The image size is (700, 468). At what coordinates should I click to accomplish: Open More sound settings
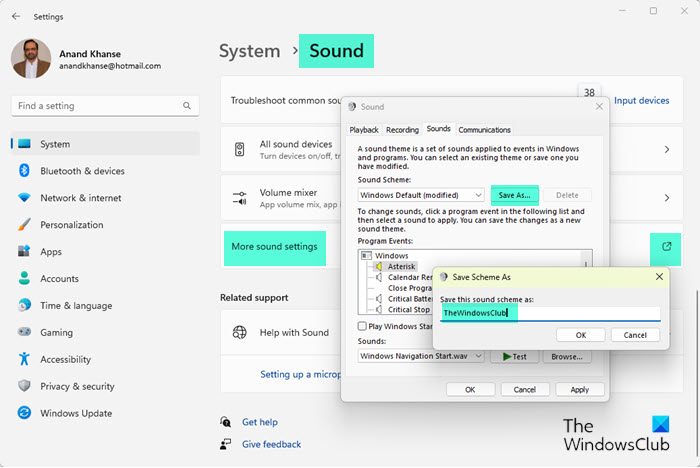pos(275,247)
